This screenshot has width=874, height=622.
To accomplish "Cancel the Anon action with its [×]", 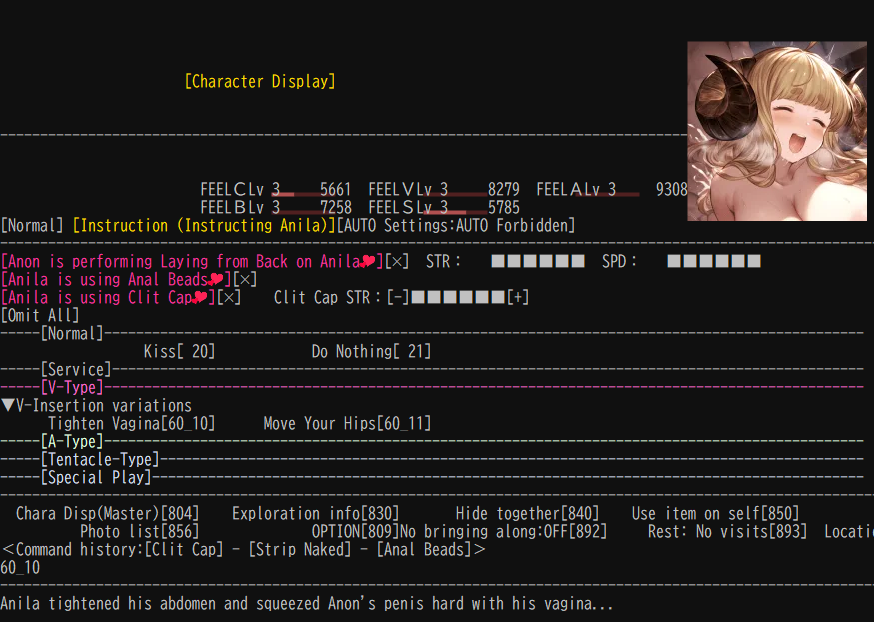I will (396, 261).
